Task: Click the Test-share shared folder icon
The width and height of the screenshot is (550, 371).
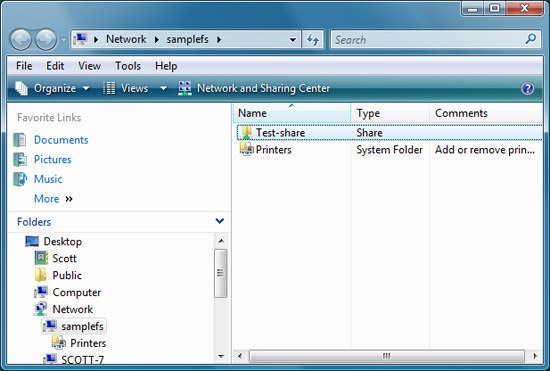Action: pos(247,133)
